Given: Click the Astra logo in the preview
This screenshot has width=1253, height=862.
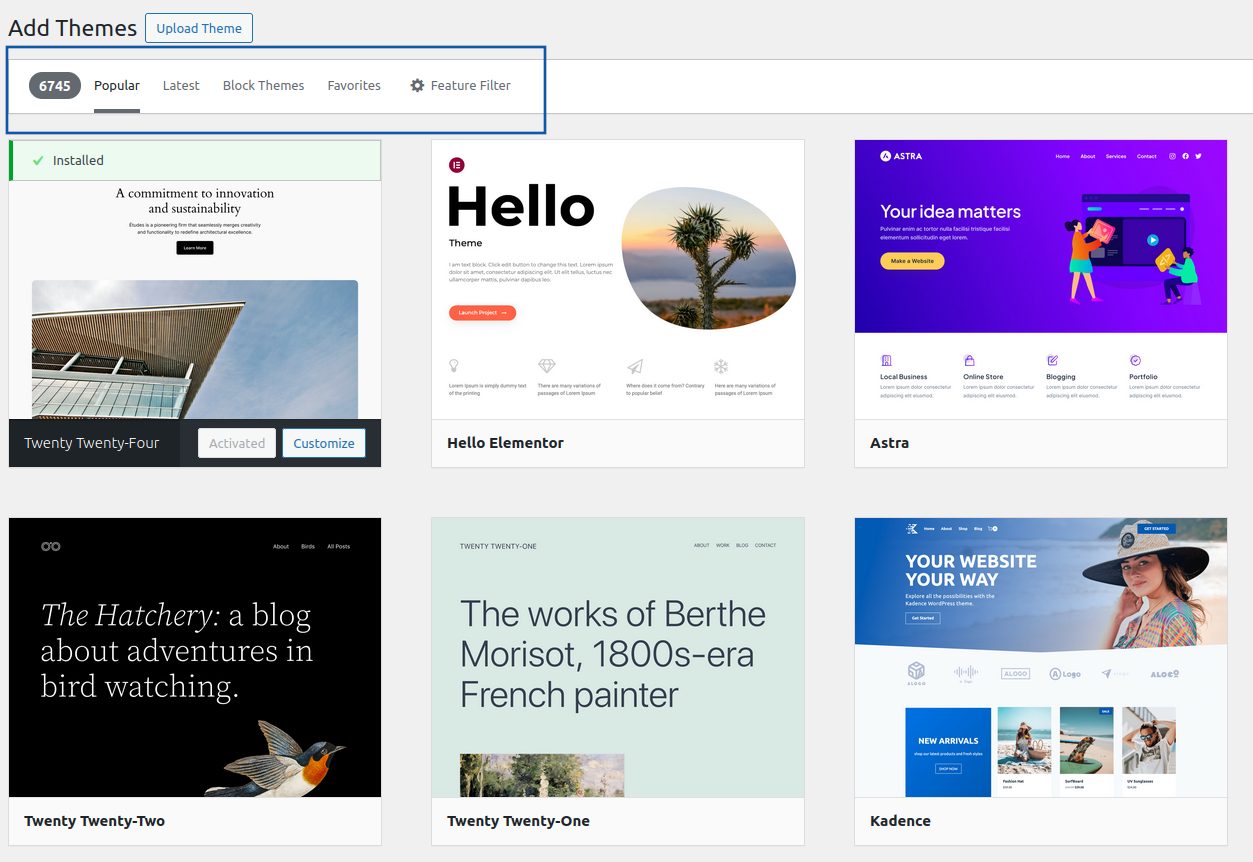Looking at the screenshot, I should tap(901, 156).
